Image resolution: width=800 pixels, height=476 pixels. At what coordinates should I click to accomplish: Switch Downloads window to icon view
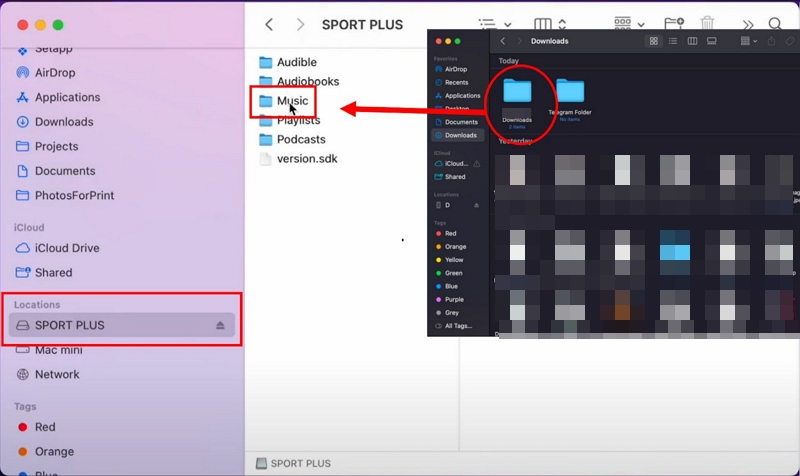click(x=654, y=41)
